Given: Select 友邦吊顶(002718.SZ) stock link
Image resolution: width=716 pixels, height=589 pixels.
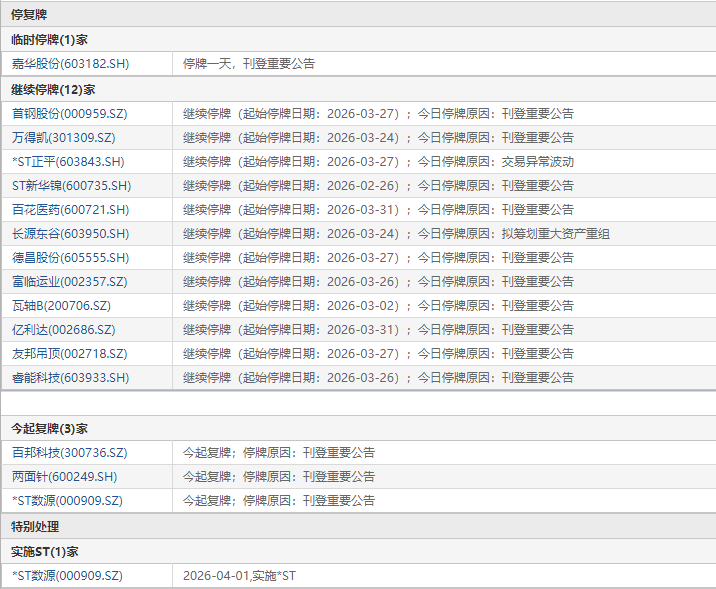Looking at the screenshot, I should [x=69, y=353].
